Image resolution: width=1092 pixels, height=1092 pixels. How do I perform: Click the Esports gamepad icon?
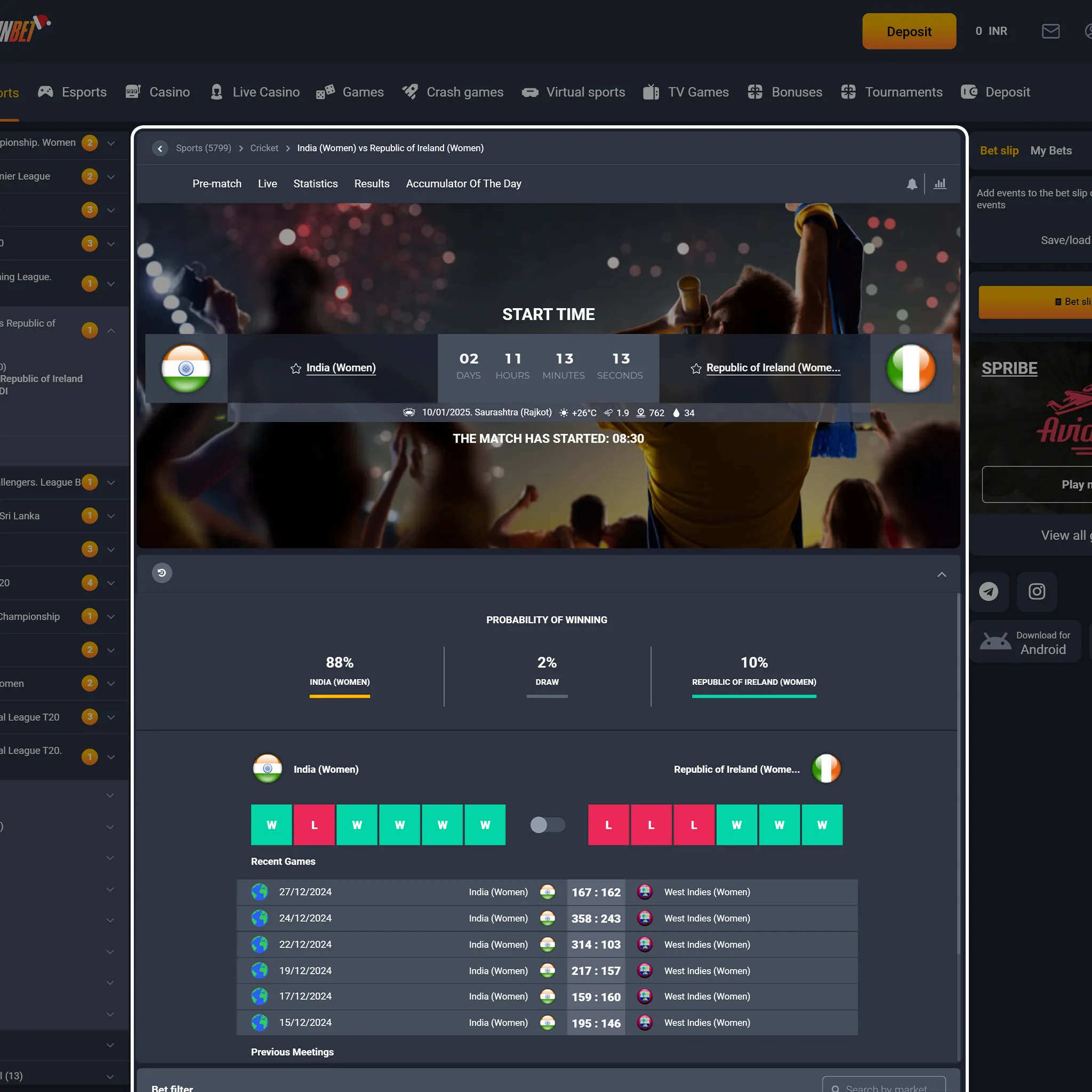[45, 92]
